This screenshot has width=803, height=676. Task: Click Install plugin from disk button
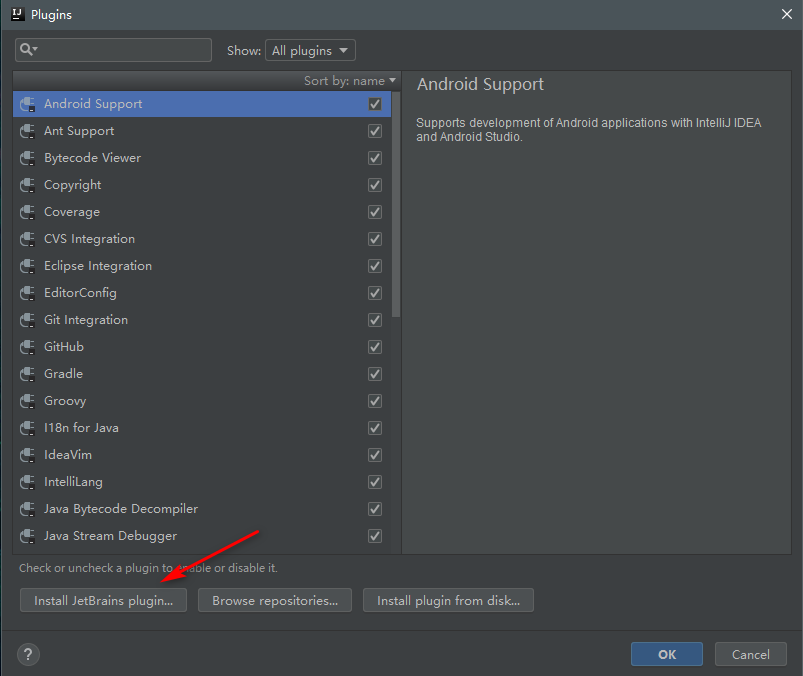coord(449,600)
